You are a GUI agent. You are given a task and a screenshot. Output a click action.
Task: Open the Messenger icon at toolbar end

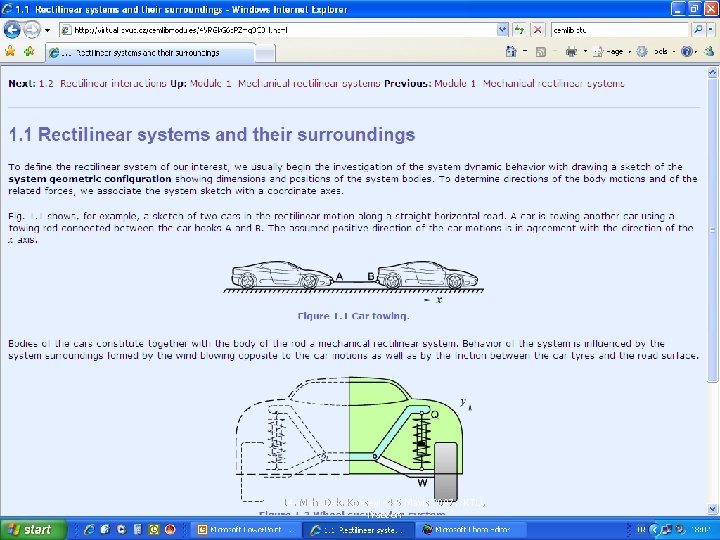coord(709,51)
